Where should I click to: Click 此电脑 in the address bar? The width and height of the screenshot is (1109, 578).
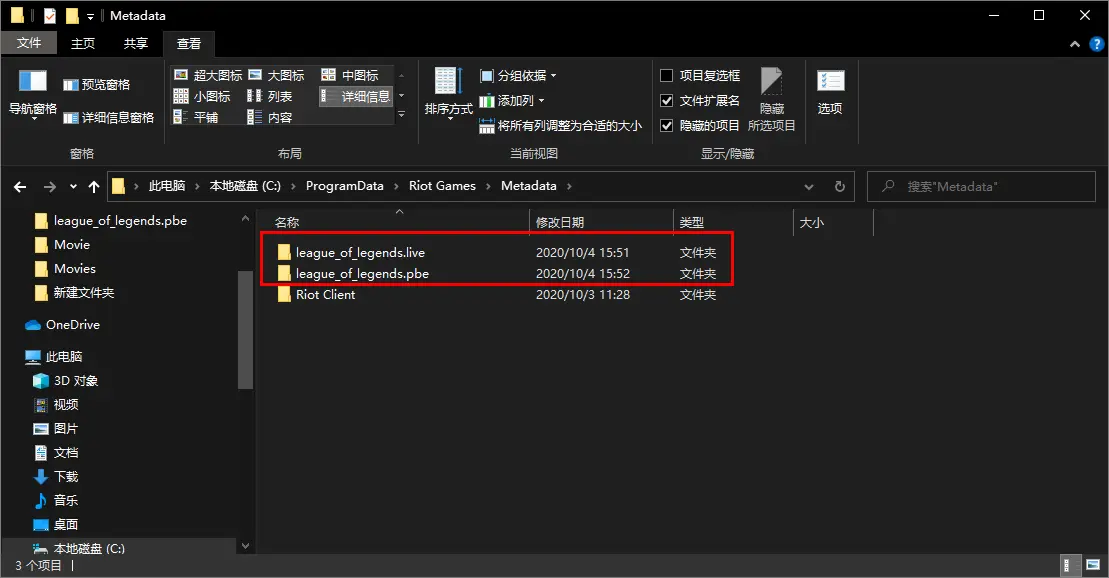coord(167,186)
